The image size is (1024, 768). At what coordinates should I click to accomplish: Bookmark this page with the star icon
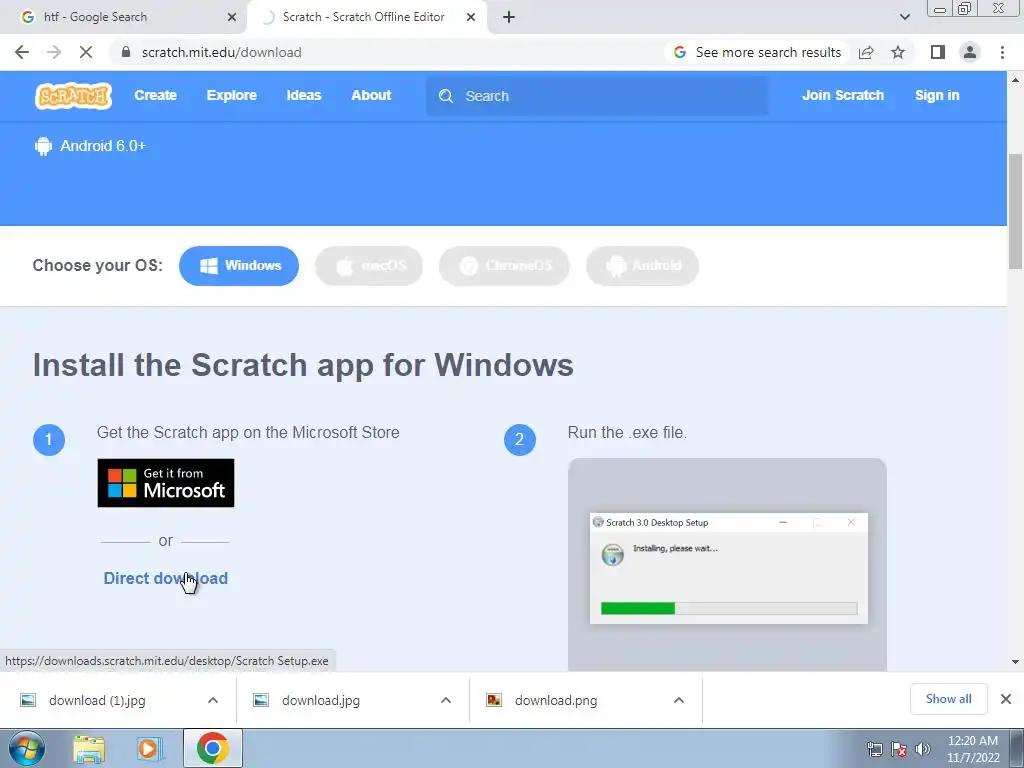click(898, 52)
